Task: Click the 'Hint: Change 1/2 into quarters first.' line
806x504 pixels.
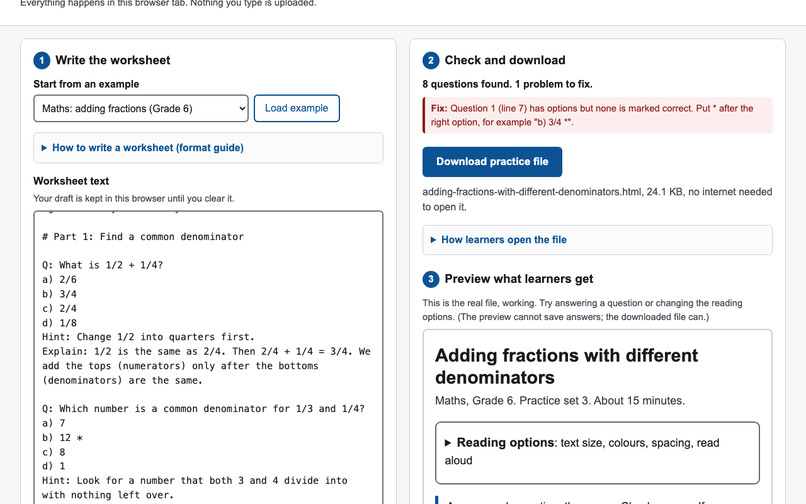Action: point(149,337)
